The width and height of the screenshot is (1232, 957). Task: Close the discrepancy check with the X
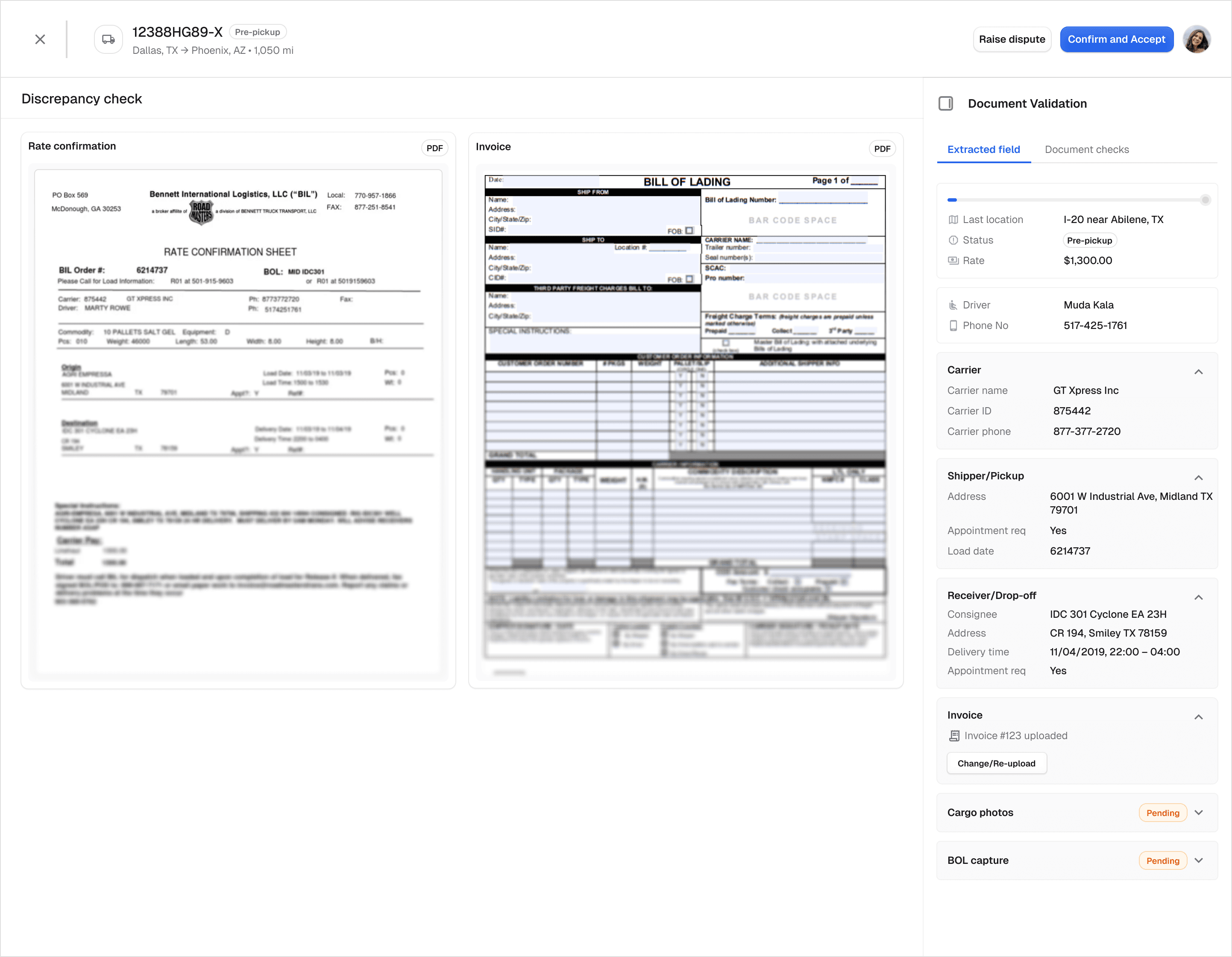(x=40, y=39)
